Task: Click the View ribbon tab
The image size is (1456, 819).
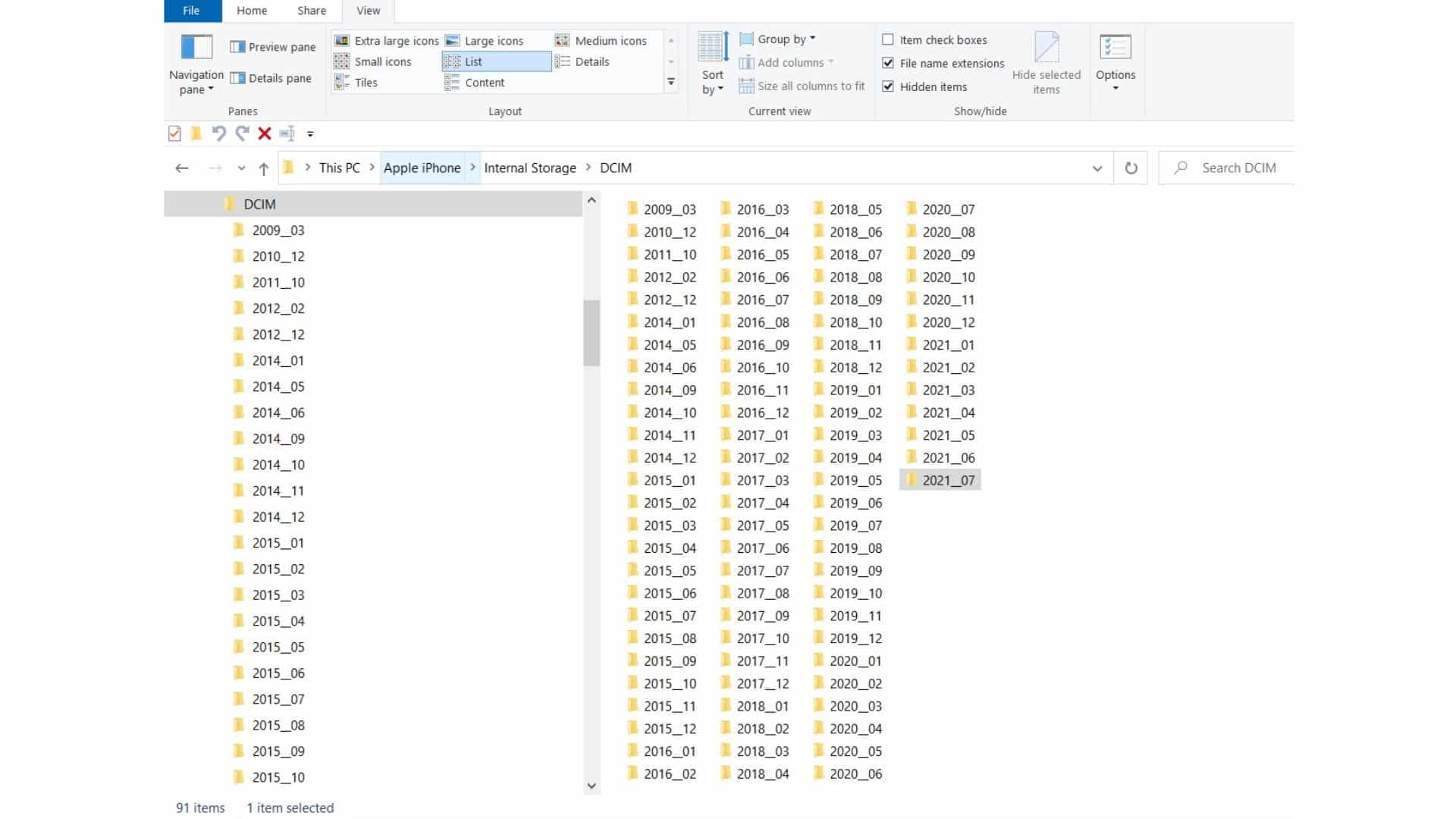Action: (368, 10)
